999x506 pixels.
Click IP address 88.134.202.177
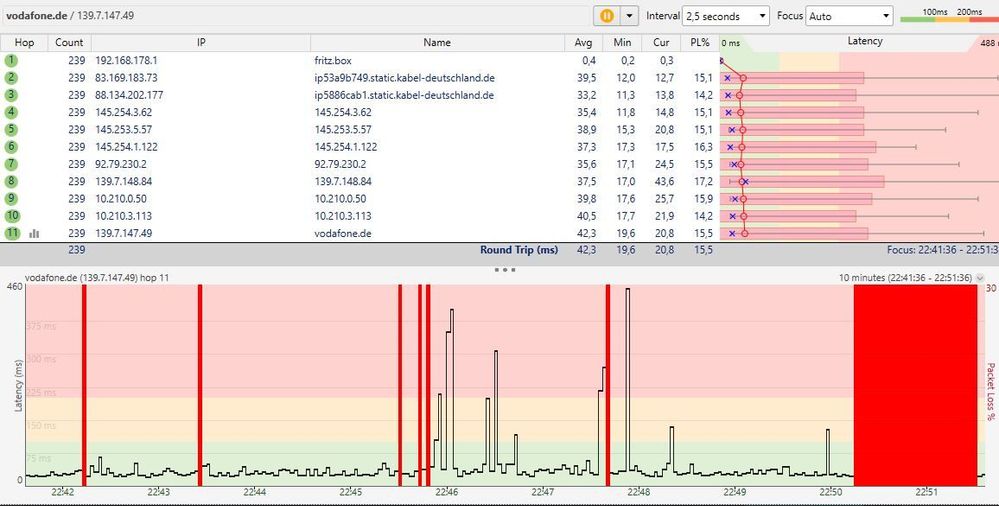click(129, 95)
